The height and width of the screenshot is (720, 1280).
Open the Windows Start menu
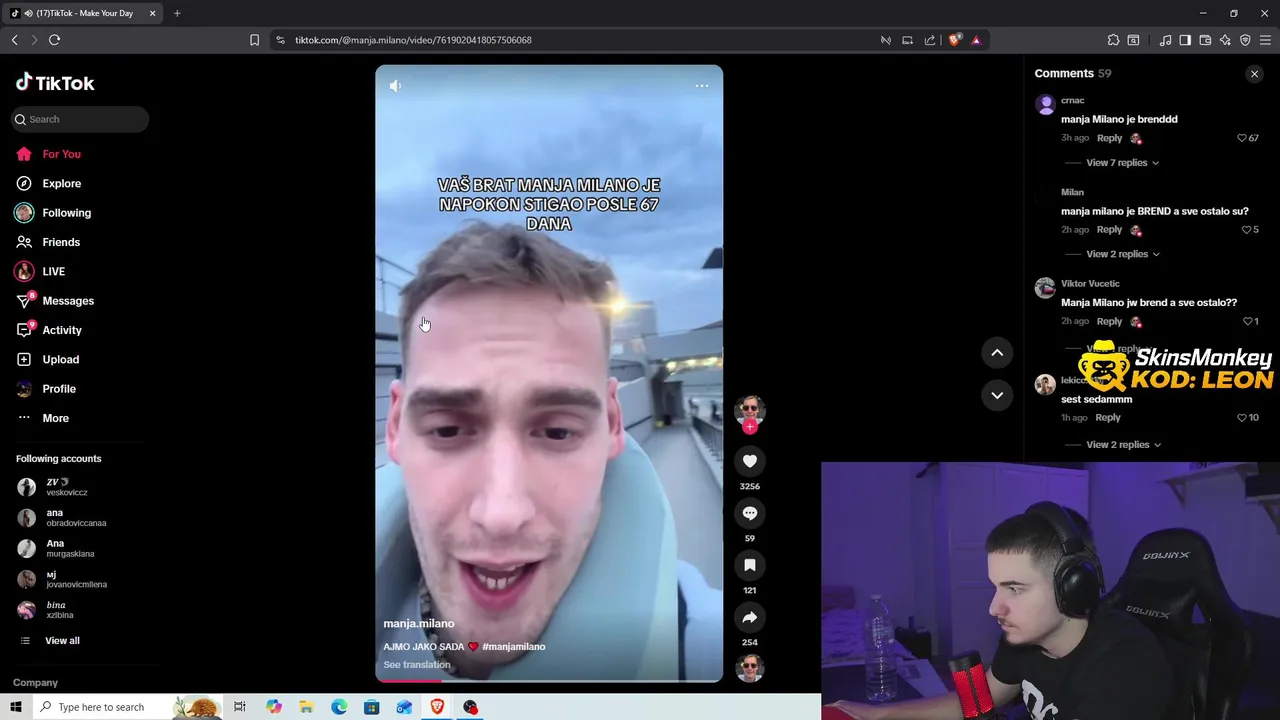coord(15,707)
